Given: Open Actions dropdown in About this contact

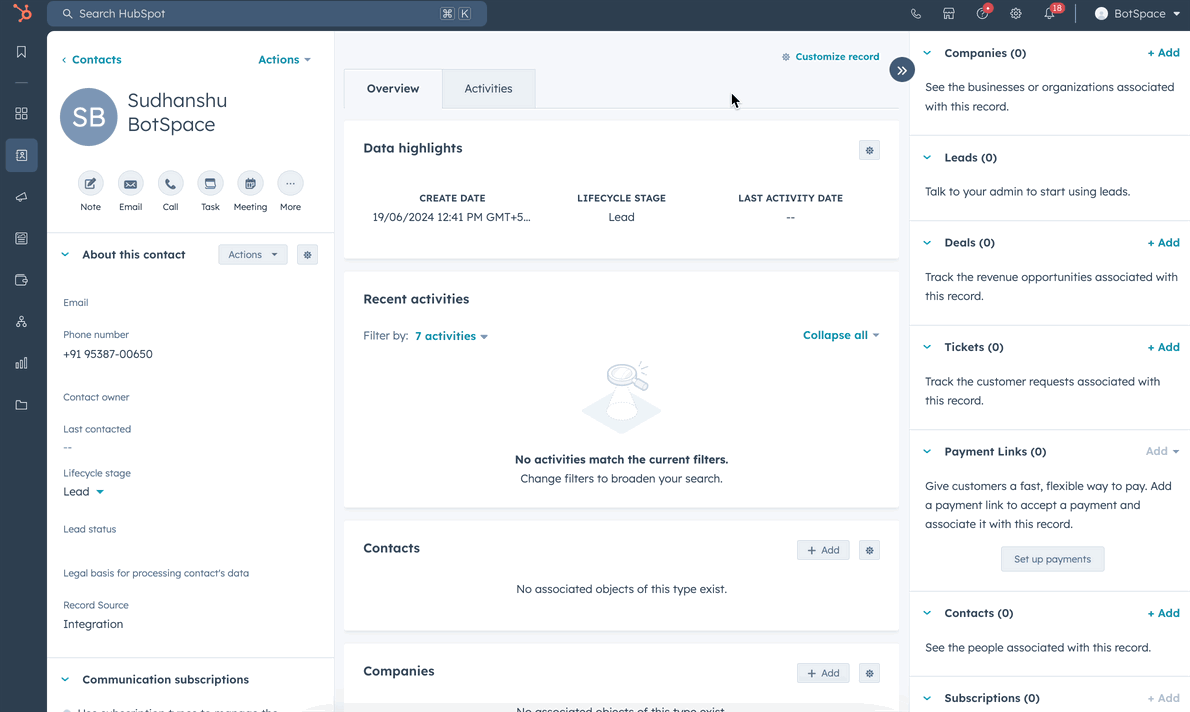Looking at the screenshot, I should pyautogui.click(x=253, y=255).
